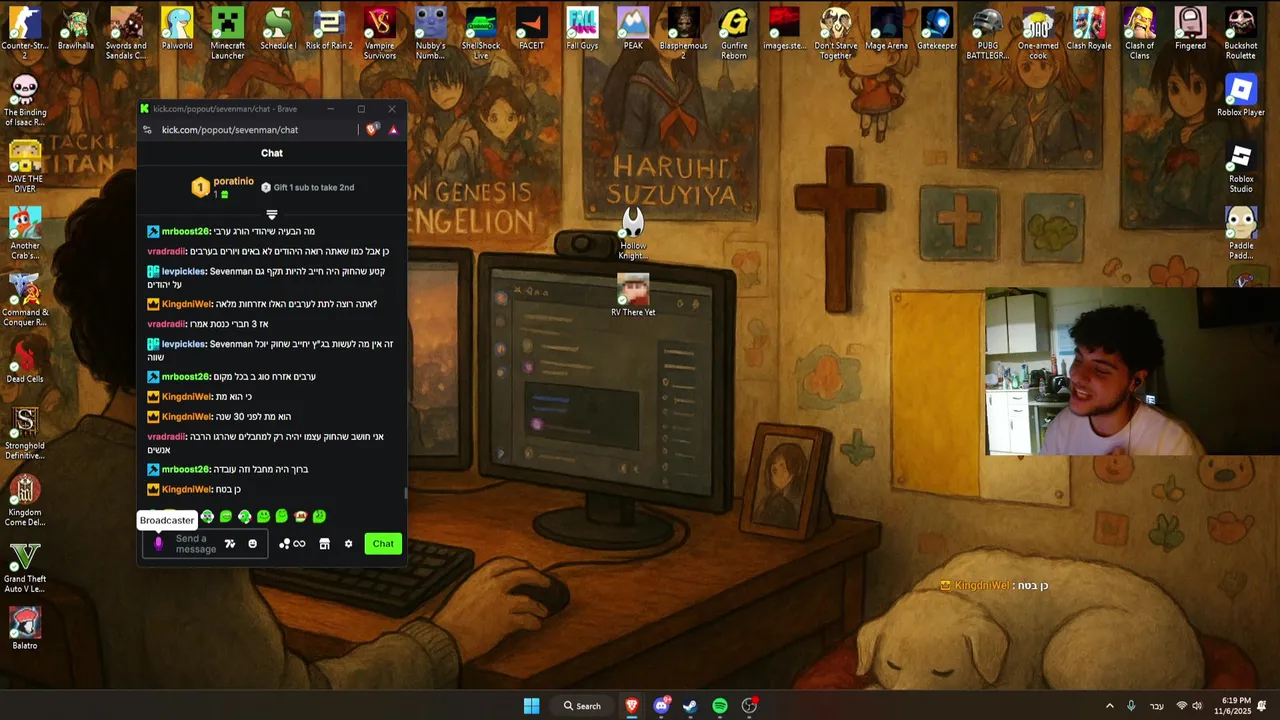Screen dimensions: 1280x720
Task: Open the Brawlhalla desktop shortcut
Action: click(x=76, y=30)
